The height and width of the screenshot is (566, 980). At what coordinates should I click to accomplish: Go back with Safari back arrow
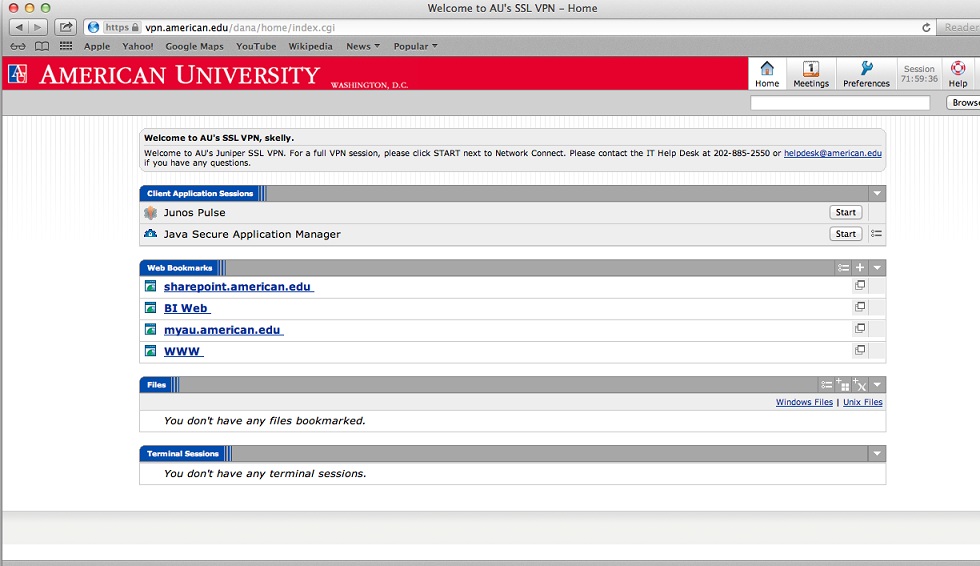(19, 27)
